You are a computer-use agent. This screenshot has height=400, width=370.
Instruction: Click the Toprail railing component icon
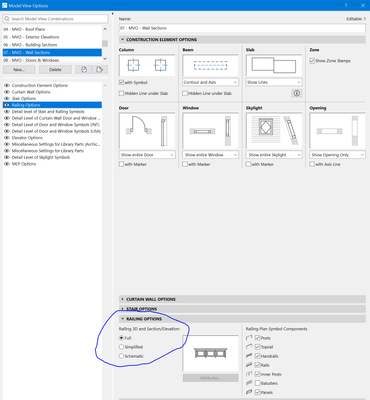[x=249, y=347]
